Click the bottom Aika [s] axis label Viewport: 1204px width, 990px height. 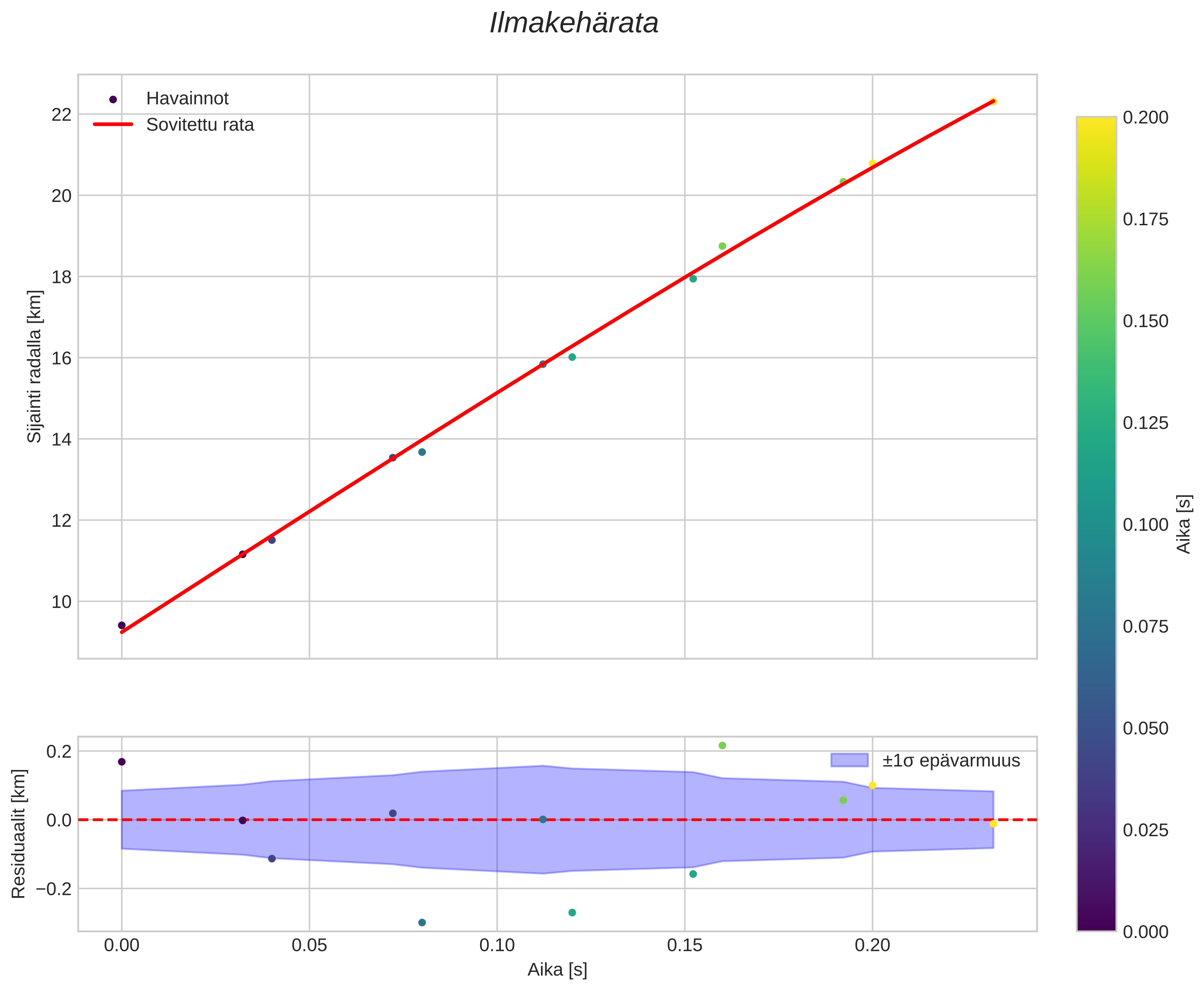[x=557, y=970]
